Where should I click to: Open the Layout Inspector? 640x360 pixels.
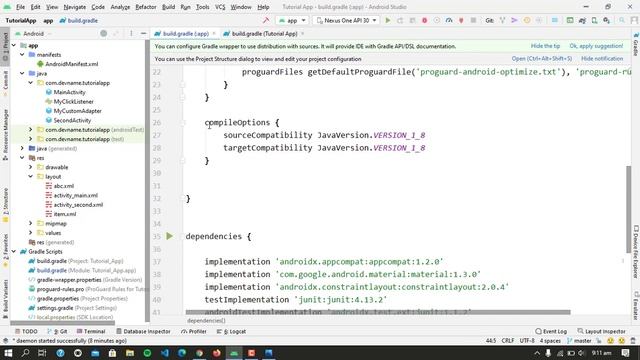coord(602,331)
